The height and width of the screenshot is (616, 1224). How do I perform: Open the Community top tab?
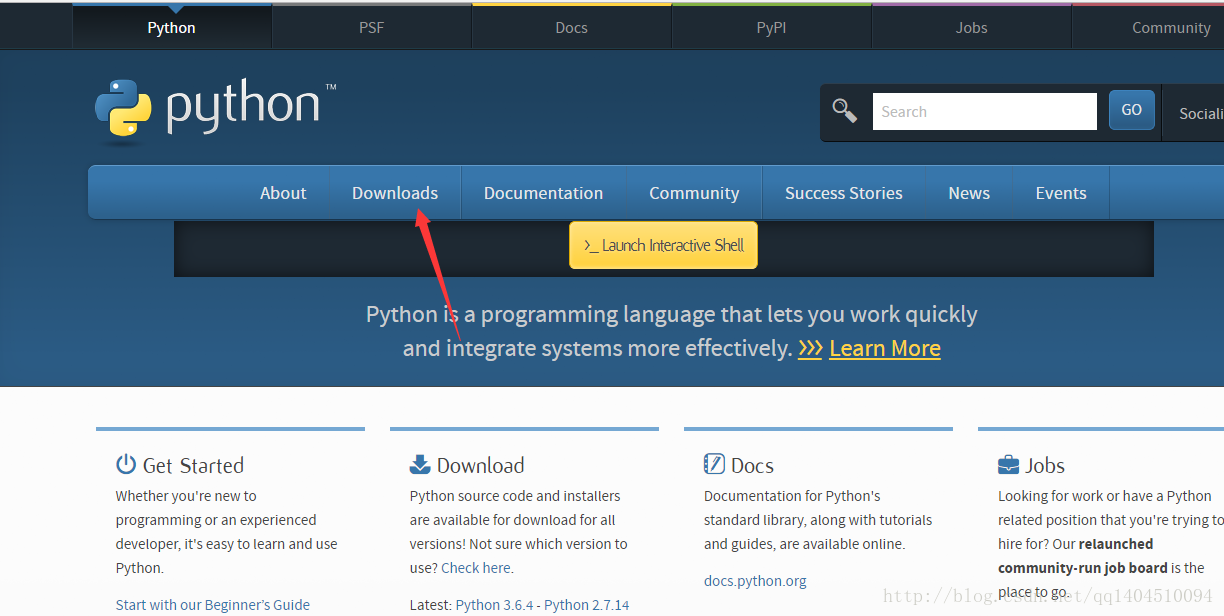[1148, 27]
